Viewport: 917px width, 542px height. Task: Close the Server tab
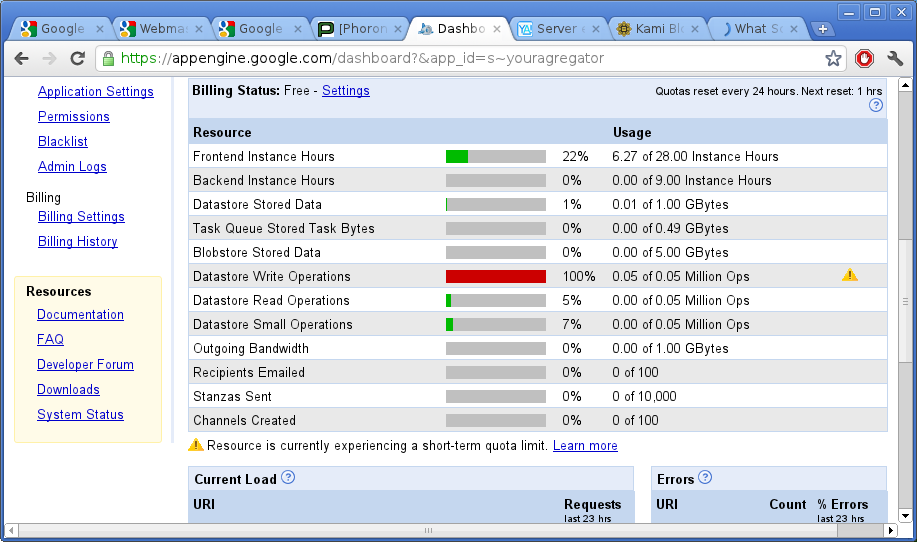point(595,29)
